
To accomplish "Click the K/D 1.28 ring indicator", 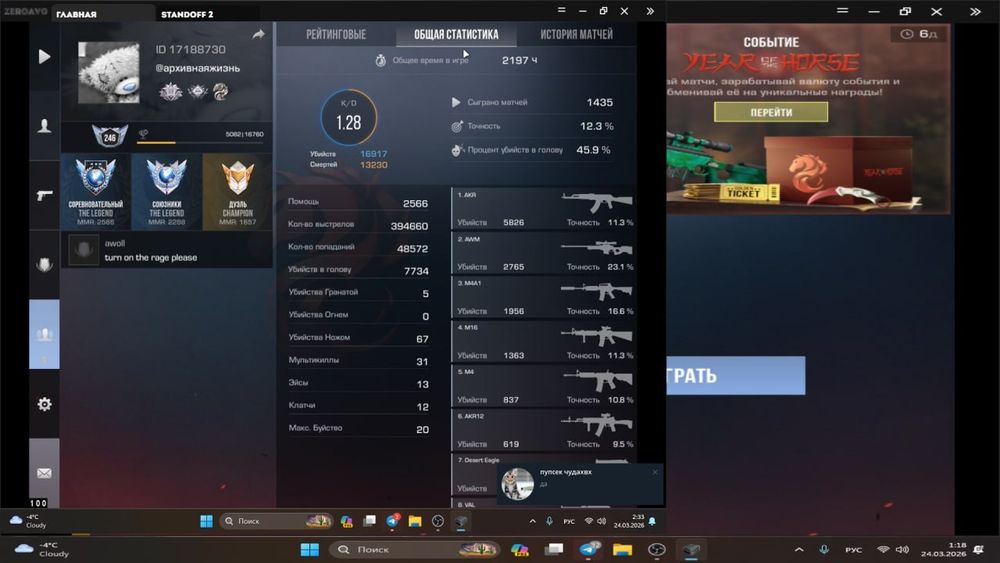I will pos(348,119).
